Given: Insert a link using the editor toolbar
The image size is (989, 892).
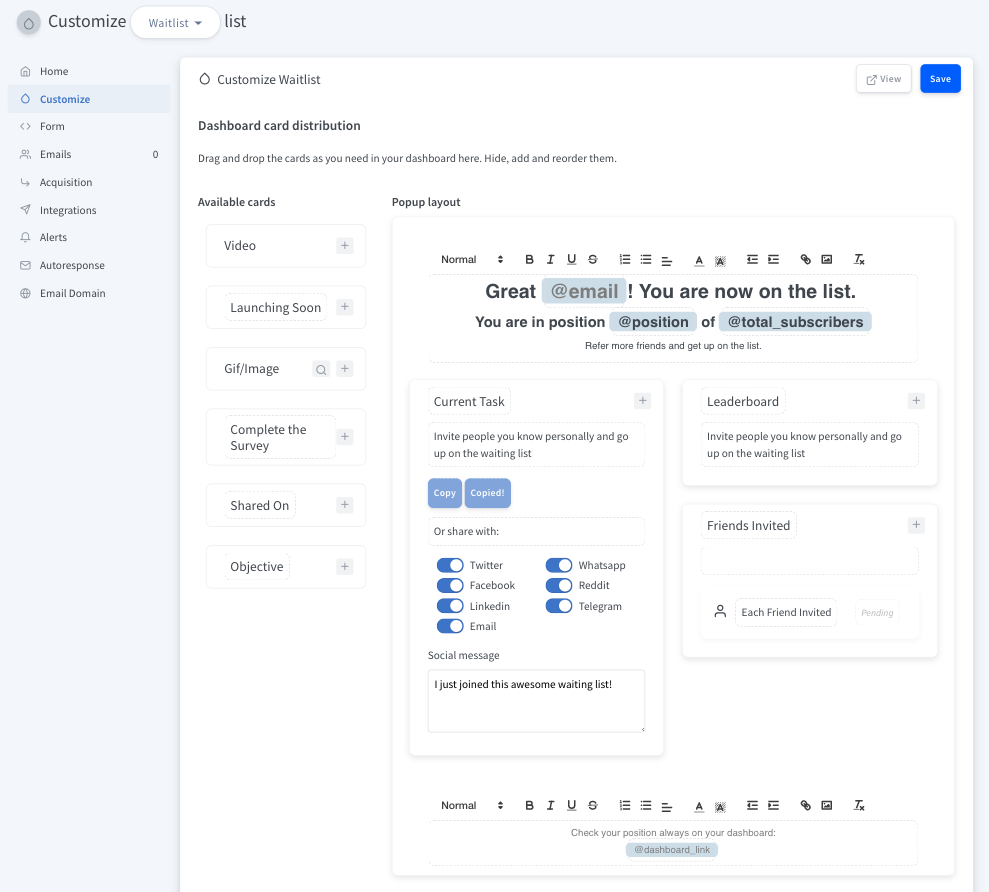Looking at the screenshot, I should [805, 259].
